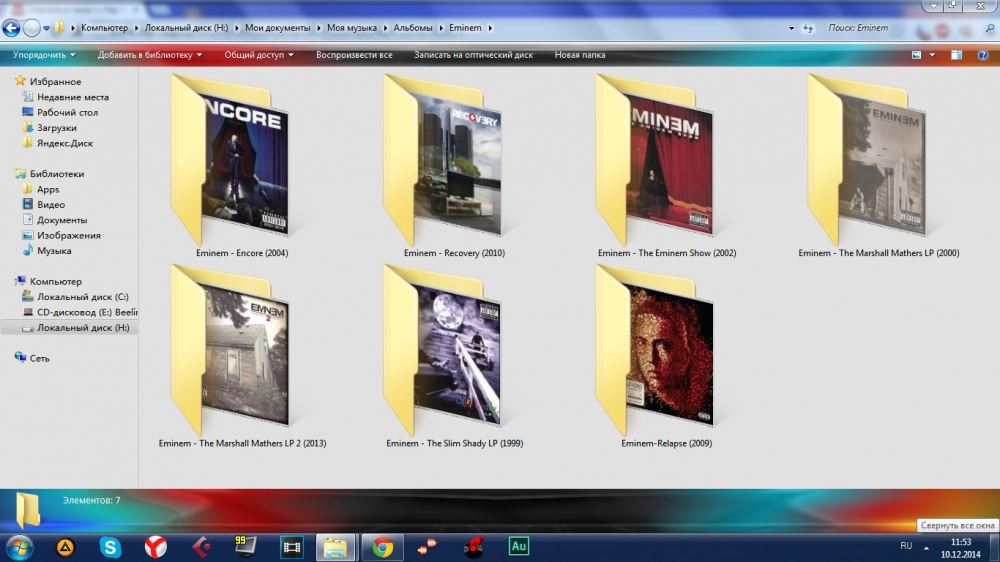The height and width of the screenshot is (562, 1000).
Task: Navigate to Моя музыка in breadcrumb
Action: pyautogui.click(x=352, y=28)
